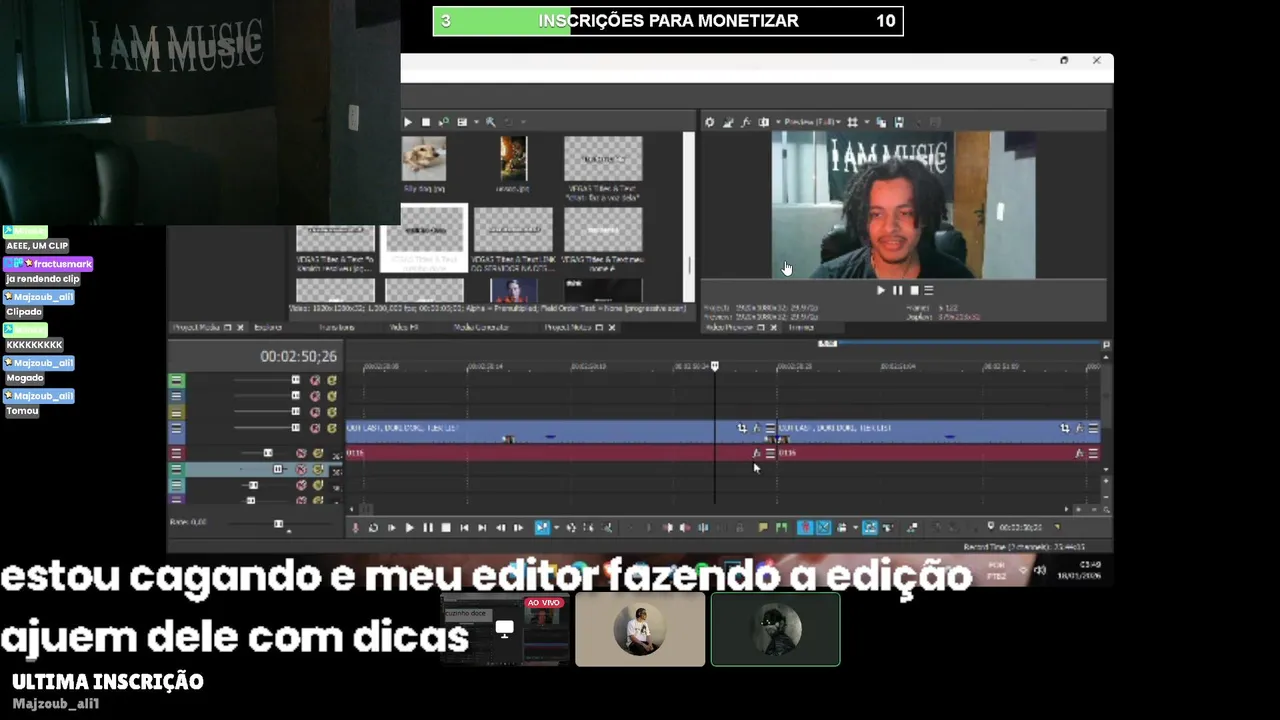Open the edit tool dropdown arrow
The height and width of the screenshot is (720, 1280).
pyautogui.click(x=556, y=527)
